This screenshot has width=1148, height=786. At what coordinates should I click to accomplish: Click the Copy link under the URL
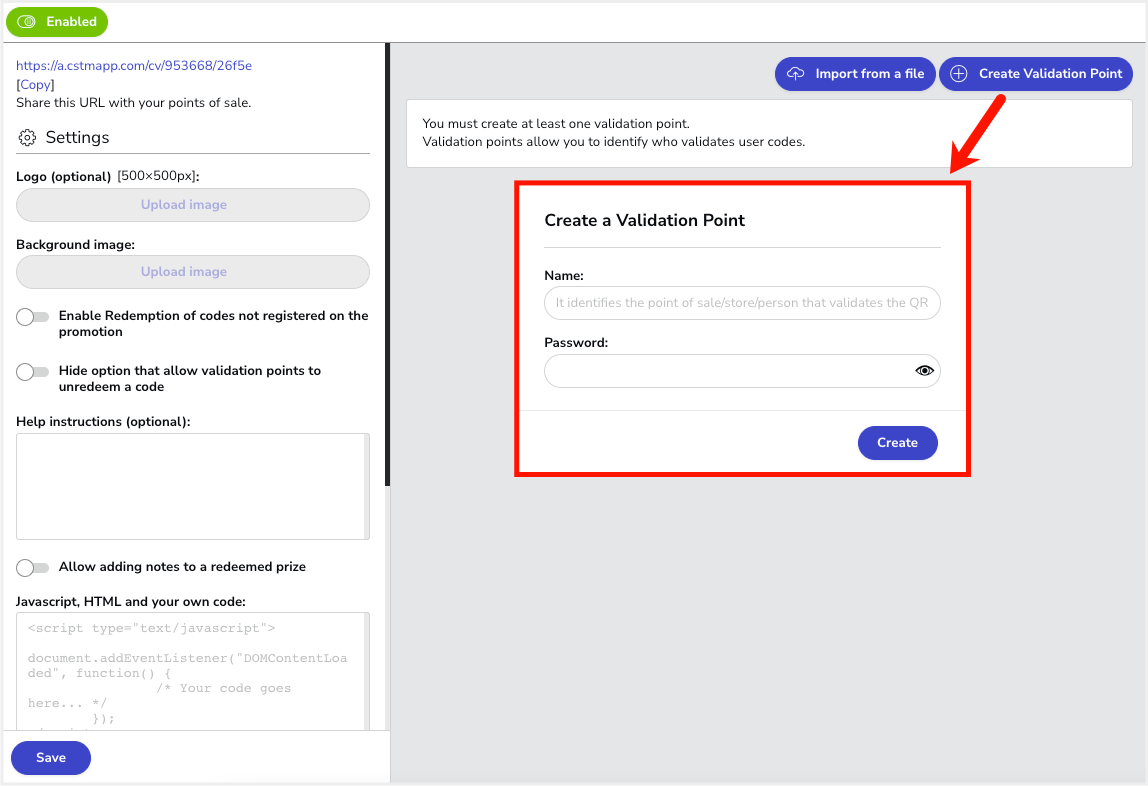click(36, 84)
